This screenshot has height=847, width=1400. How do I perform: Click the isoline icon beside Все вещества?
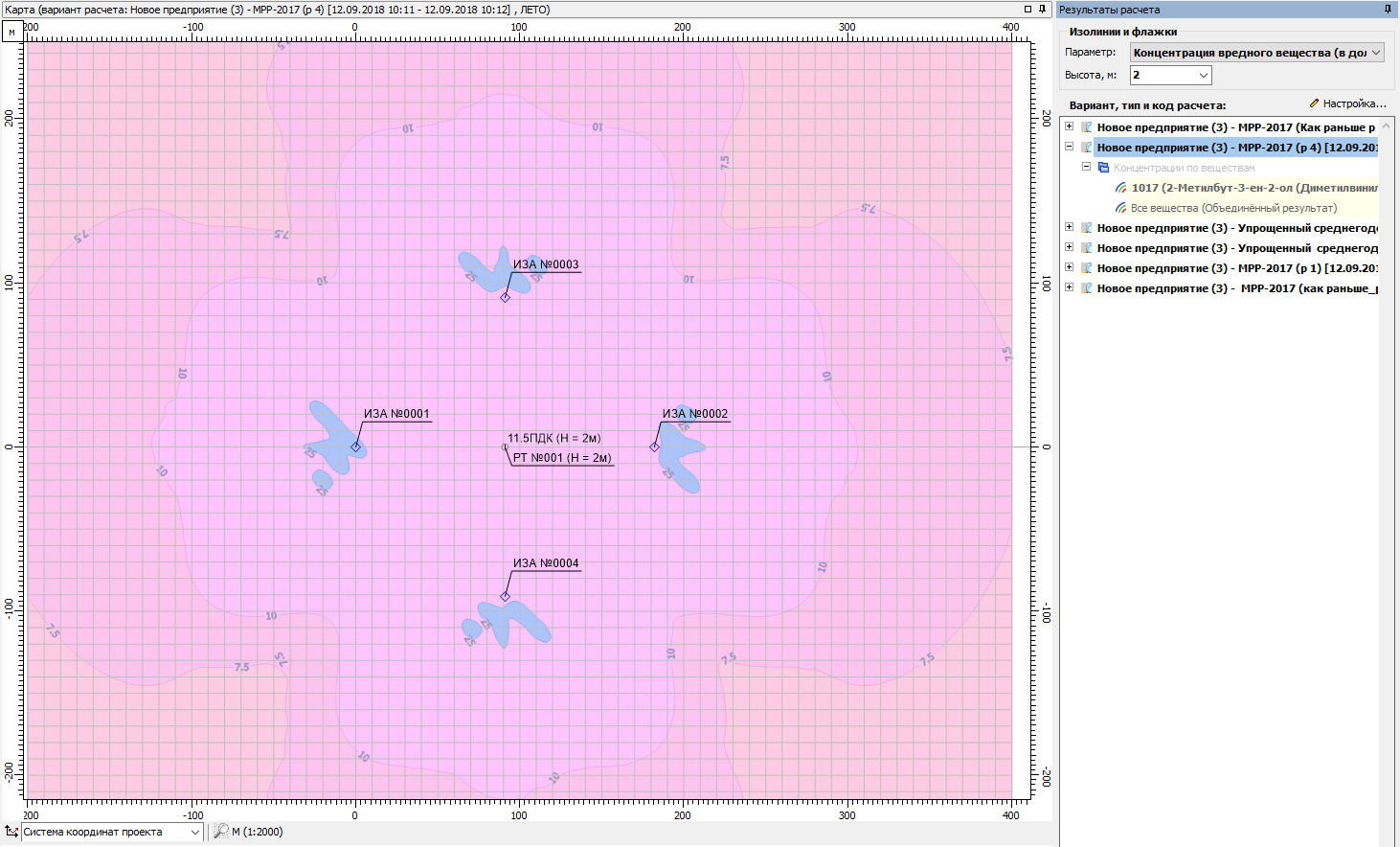(1120, 208)
